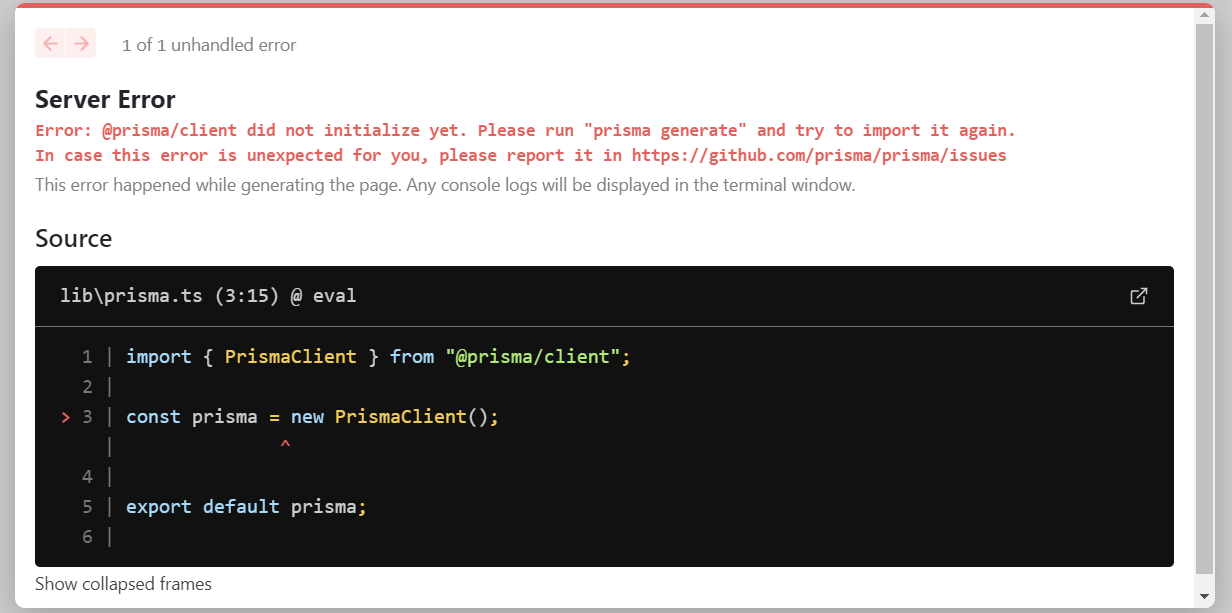Image resolution: width=1232 pixels, height=613 pixels.
Task: Click the "Server Error" heading
Action: (105, 99)
